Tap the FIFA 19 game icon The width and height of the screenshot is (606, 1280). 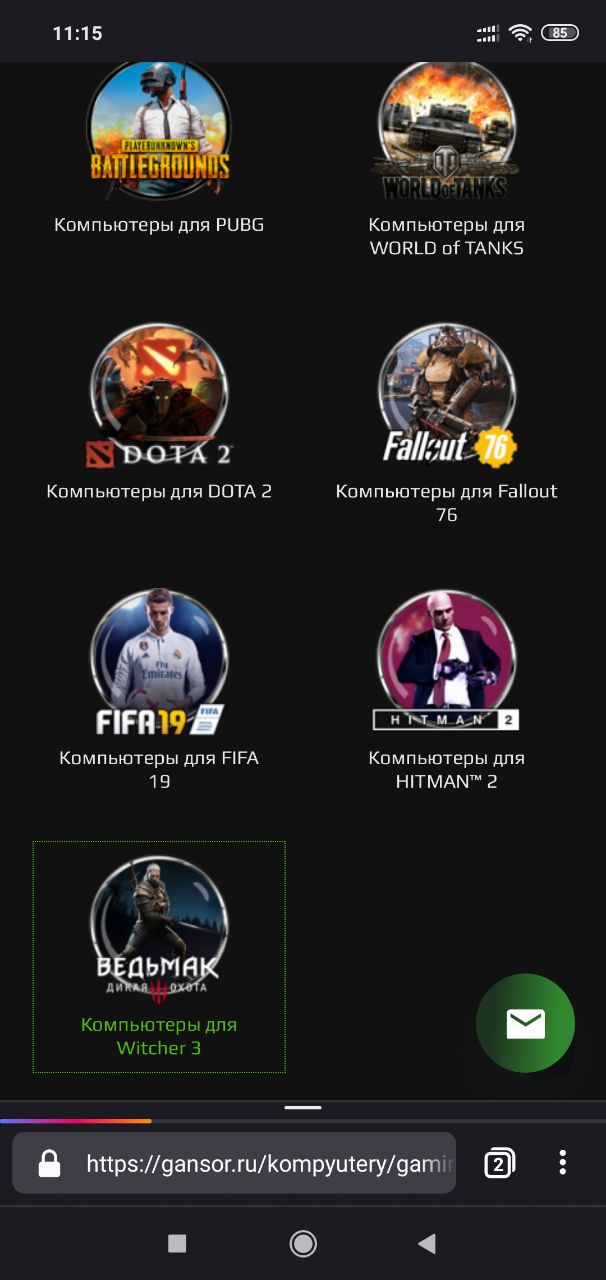click(159, 662)
